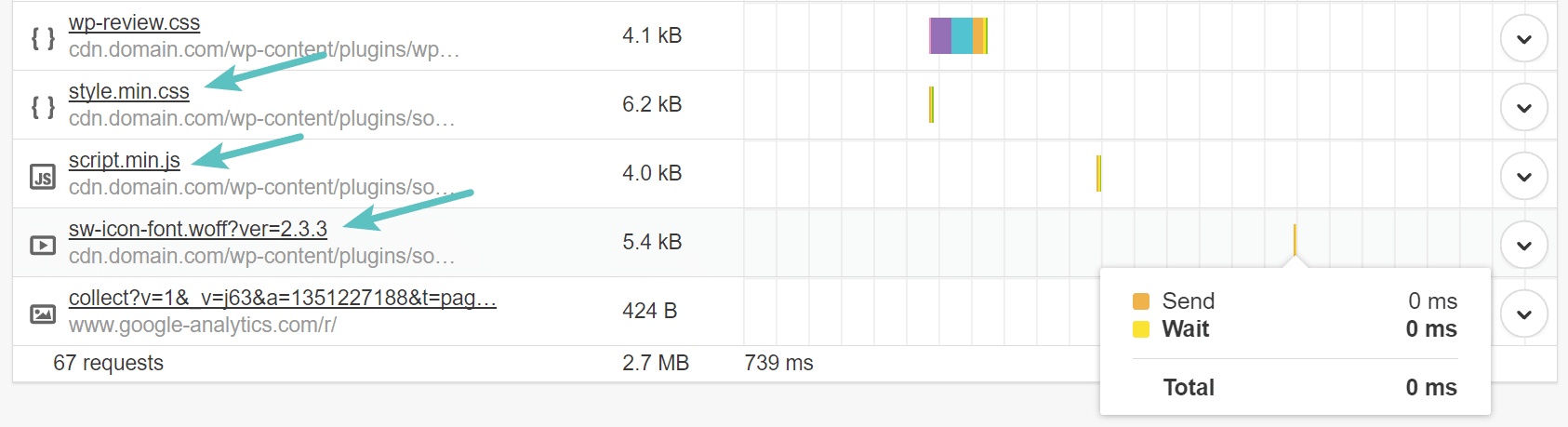Click the CSS braces icon beside style.min.css
This screenshot has height=427, width=1568.
[x=43, y=107]
